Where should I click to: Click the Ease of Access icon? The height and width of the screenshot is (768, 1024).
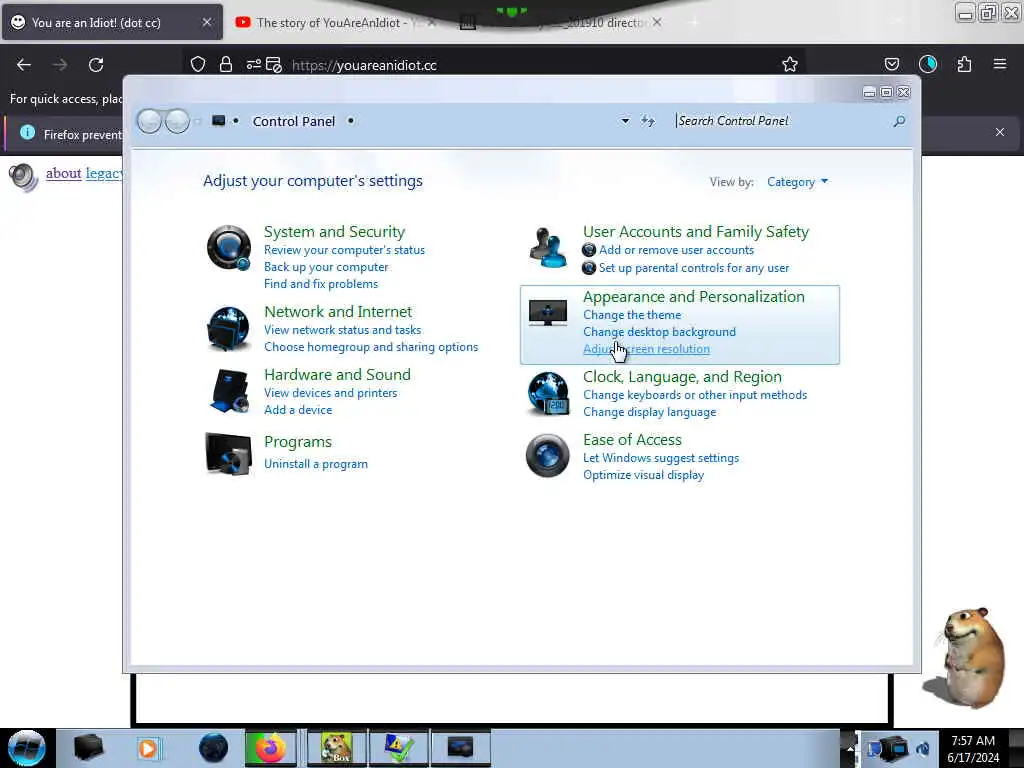pos(547,455)
